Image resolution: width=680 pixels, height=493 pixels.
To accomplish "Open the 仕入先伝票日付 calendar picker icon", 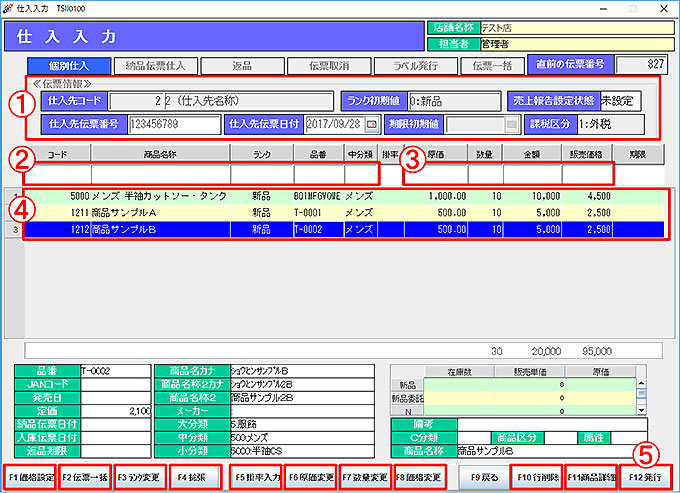I will coord(372,125).
